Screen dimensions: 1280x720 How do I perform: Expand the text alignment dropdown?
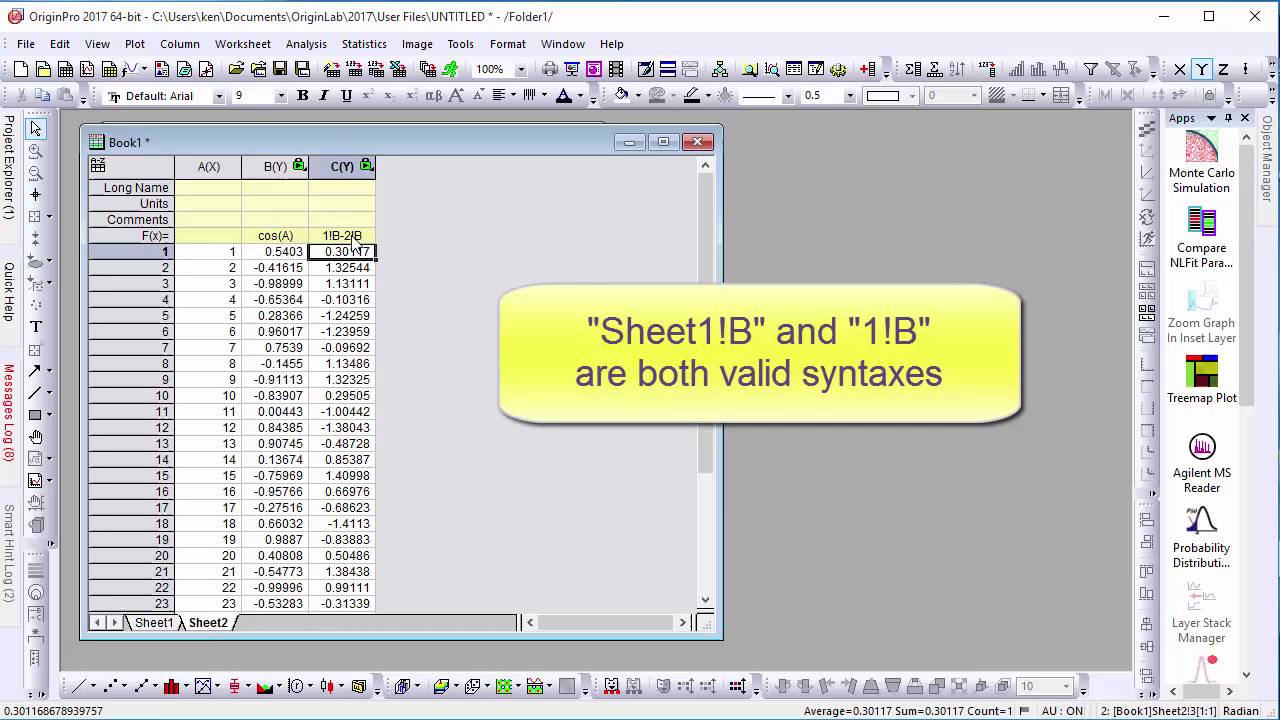pyautogui.click(x=513, y=96)
